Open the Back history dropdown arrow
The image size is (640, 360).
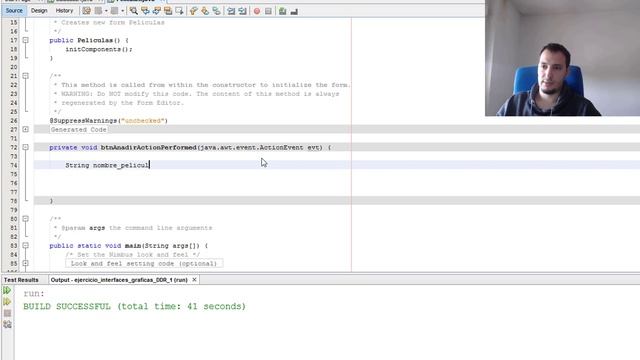click(x=106, y=11)
